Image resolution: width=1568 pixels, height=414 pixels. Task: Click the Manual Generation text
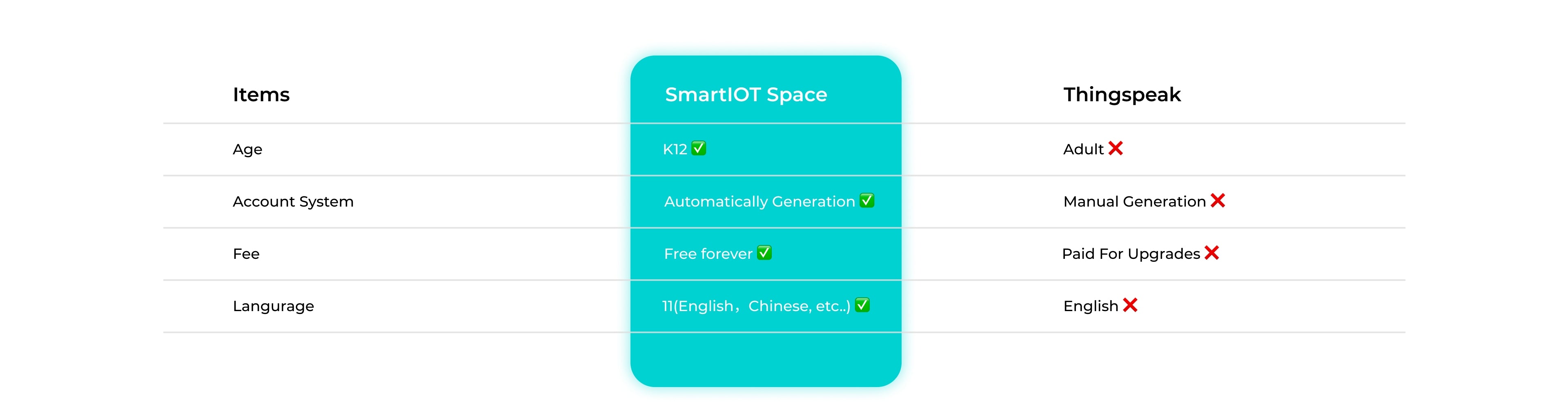pyautogui.click(x=1134, y=202)
